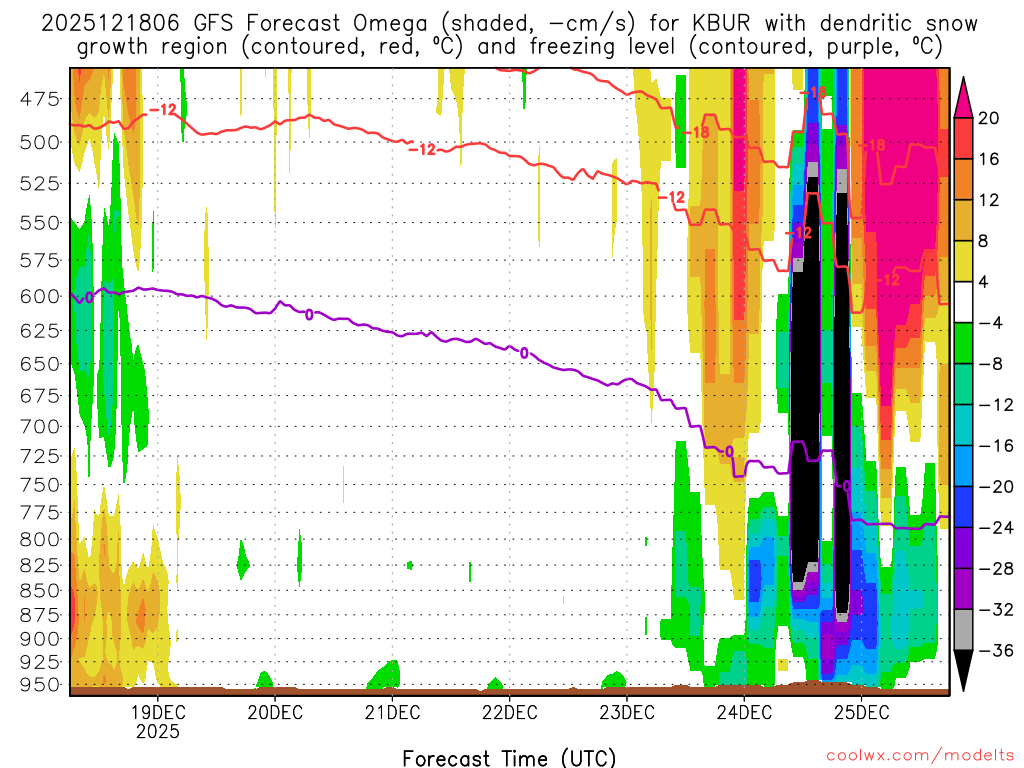This screenshot has width=1024, height=768.
Task: Click the colorbar value label -16
Action: coord(997,446)
